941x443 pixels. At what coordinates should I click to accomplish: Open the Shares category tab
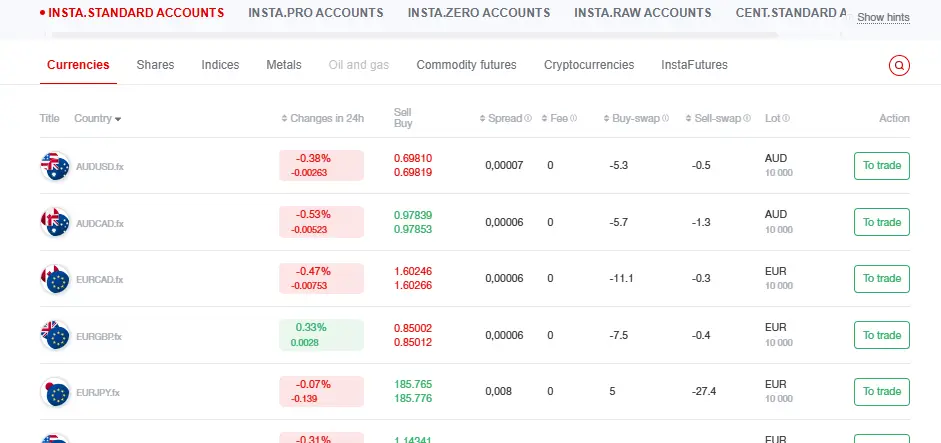155,65
